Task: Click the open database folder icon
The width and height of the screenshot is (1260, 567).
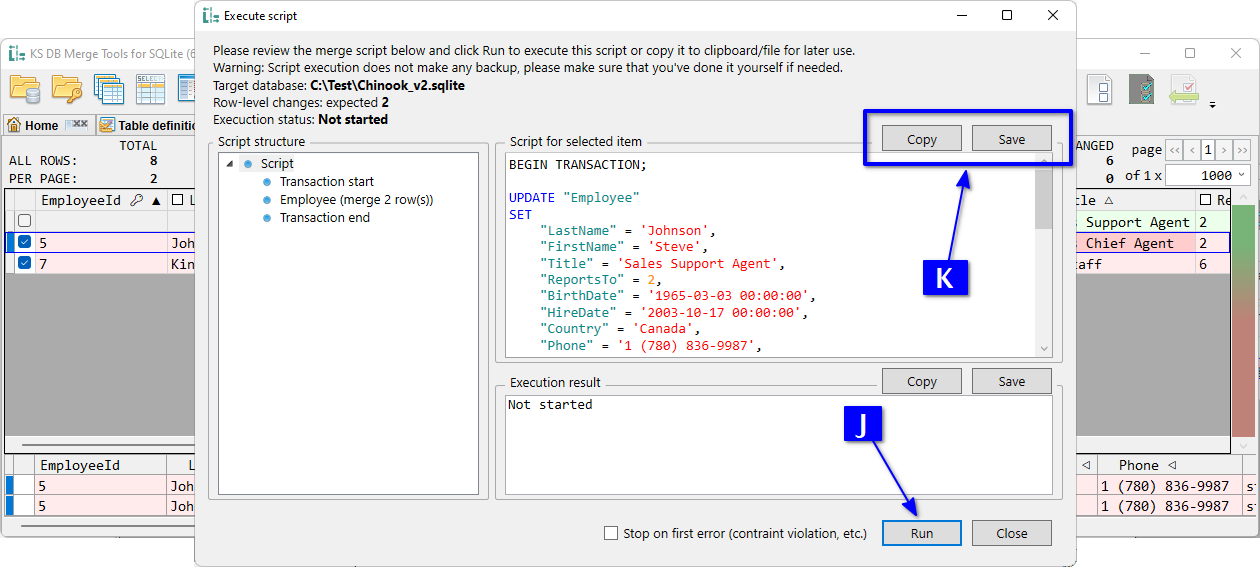Action: (x=25, y=90)
